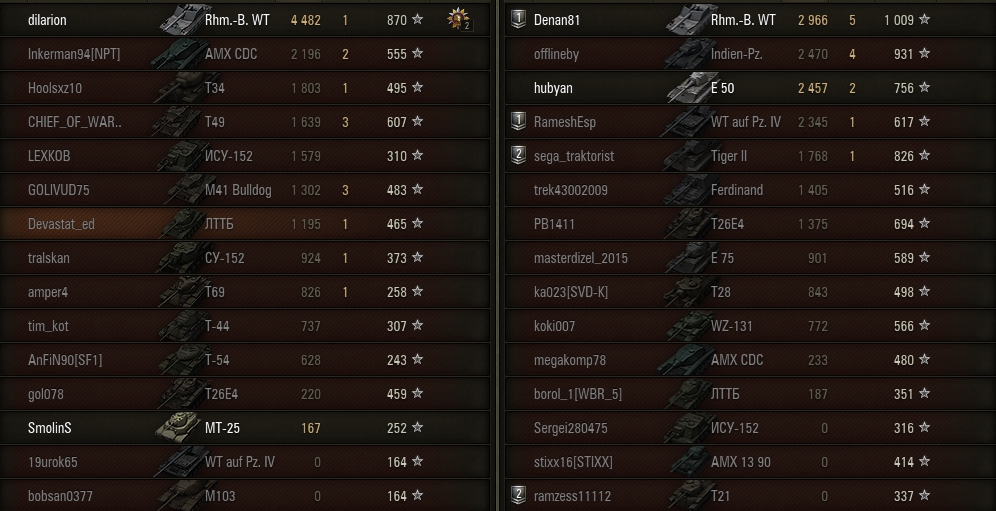
Task: Open player stixx16[STIXX] entry
Action: pyautogui.click(x=573, y=462)
